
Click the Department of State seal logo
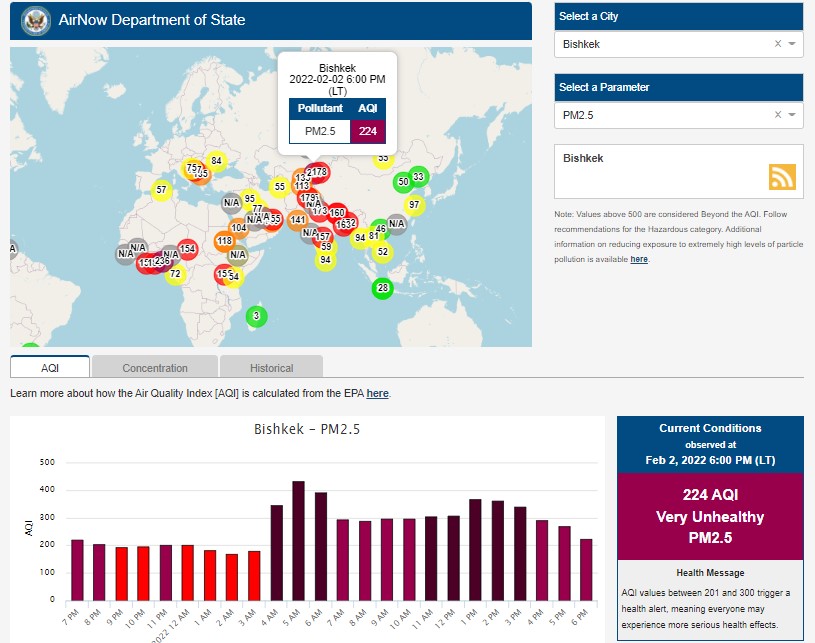[x=36, y=20]
